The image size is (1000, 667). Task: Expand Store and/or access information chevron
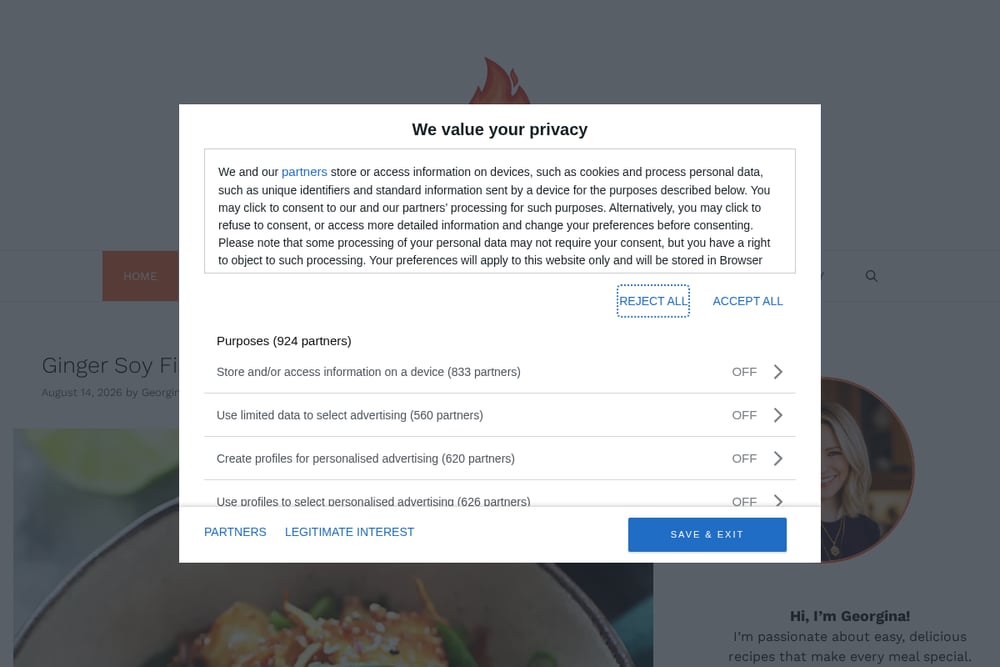point(778,372)
